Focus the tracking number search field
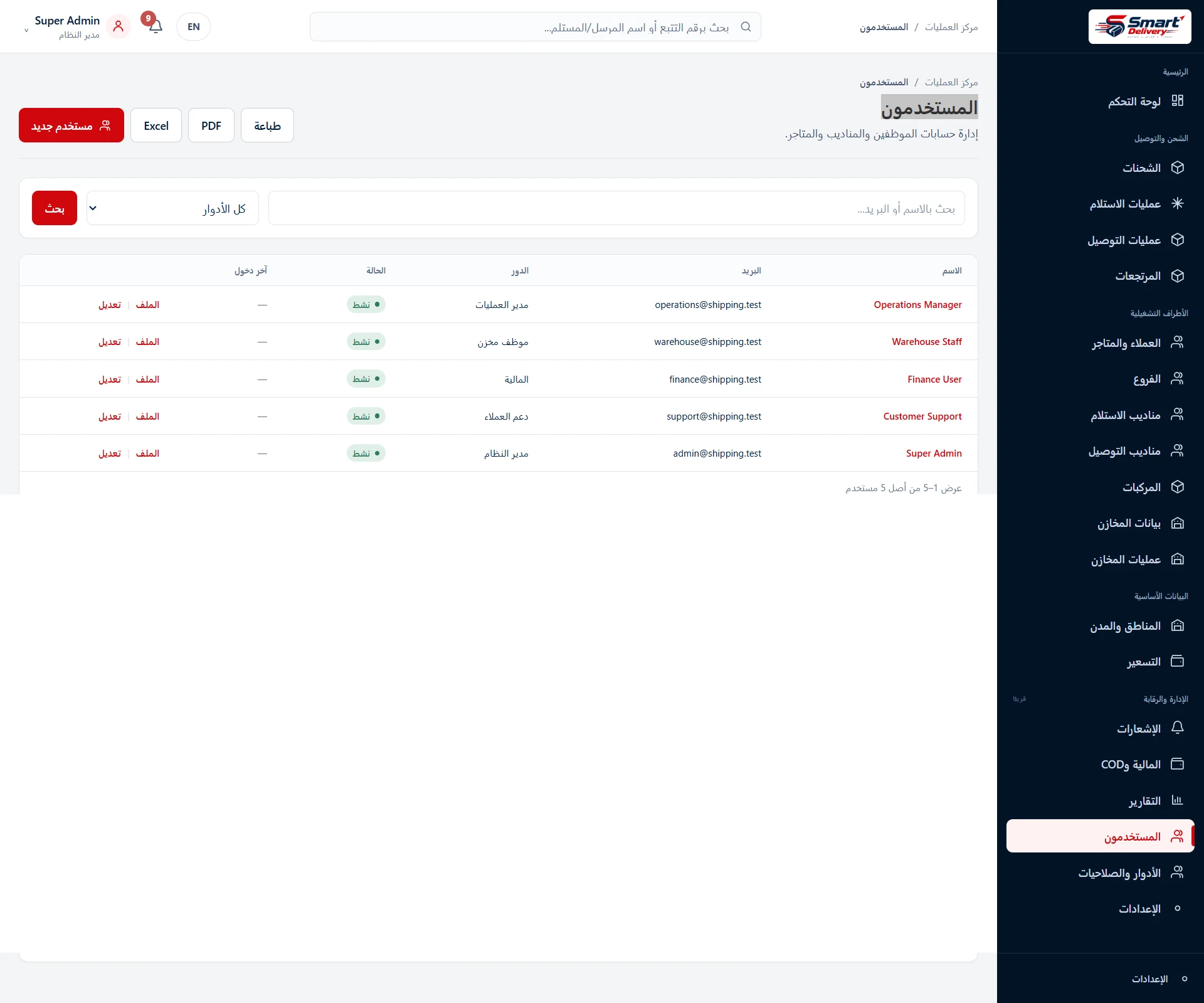The image size is (1204, 1003). 536,27
